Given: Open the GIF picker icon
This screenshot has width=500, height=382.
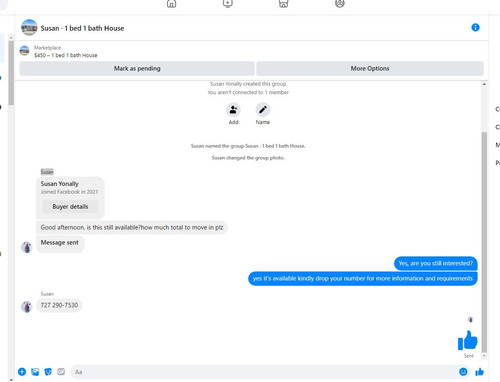Looking at the screenshot, I should [x=61, y=372].
